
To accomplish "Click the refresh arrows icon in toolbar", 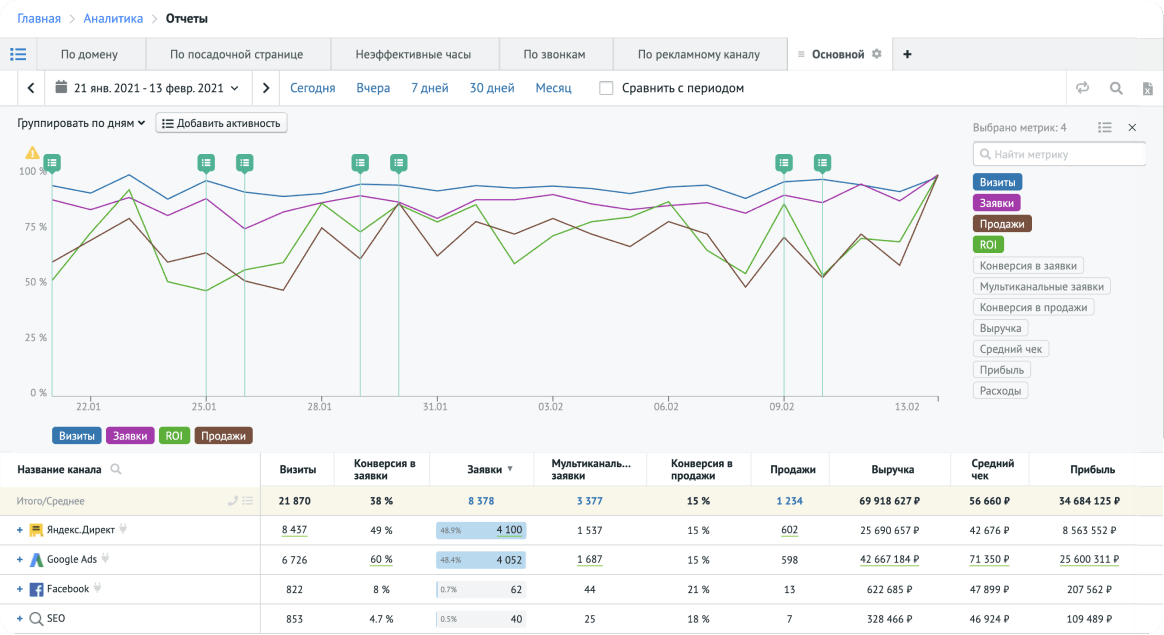I will (x=1082, y=88).
